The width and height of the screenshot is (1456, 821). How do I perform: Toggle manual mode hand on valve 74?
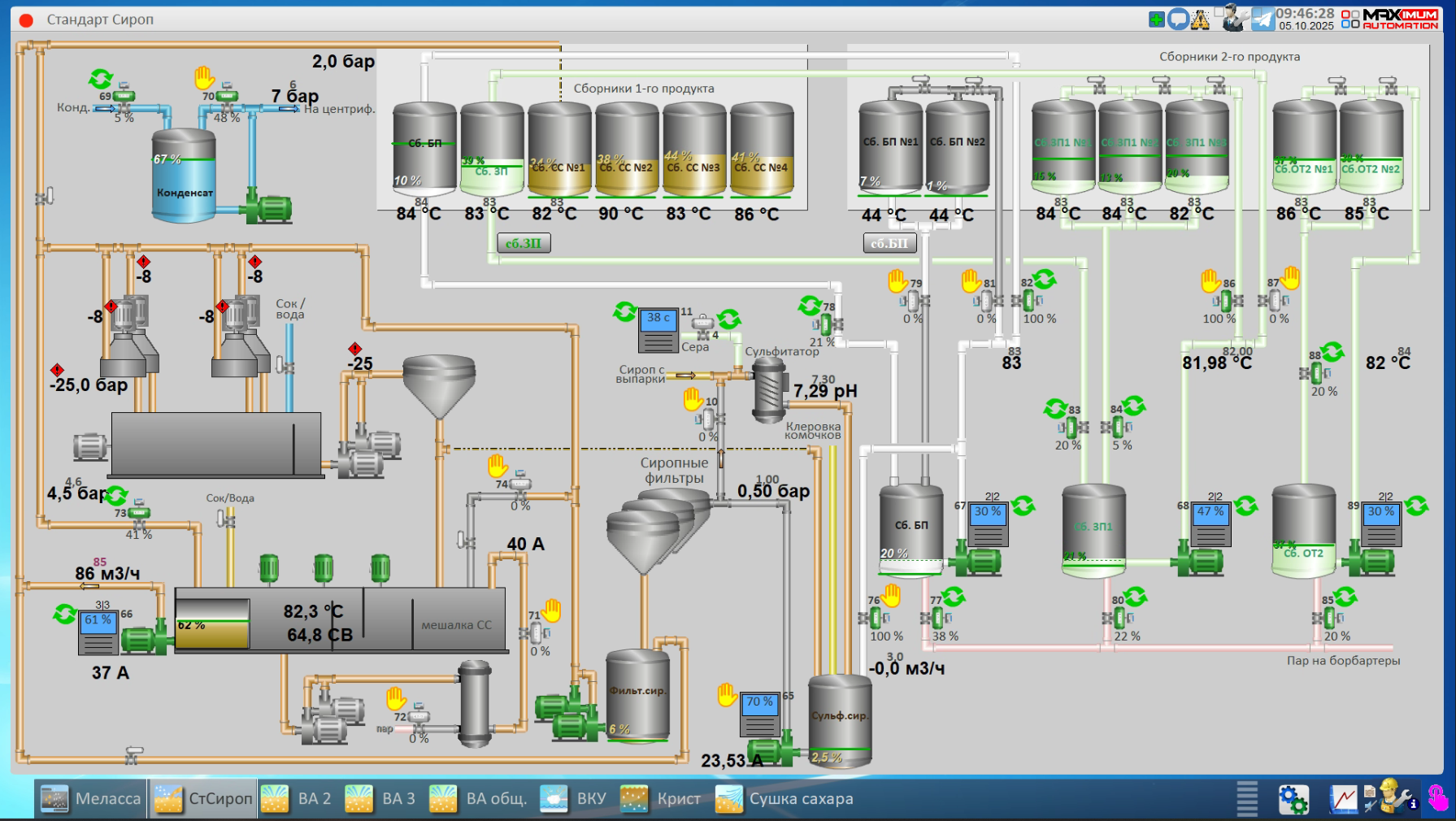pyautogui.click(x=498, y=466)
